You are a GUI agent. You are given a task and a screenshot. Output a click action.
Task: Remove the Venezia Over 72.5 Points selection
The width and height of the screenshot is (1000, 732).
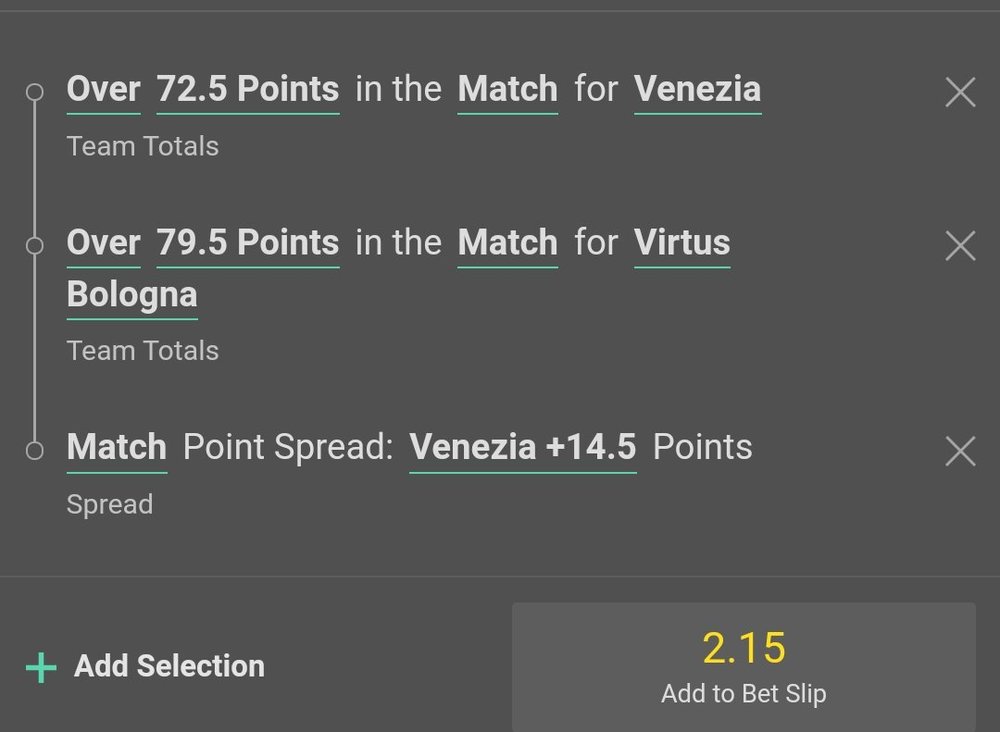click(x=960, y=93)
